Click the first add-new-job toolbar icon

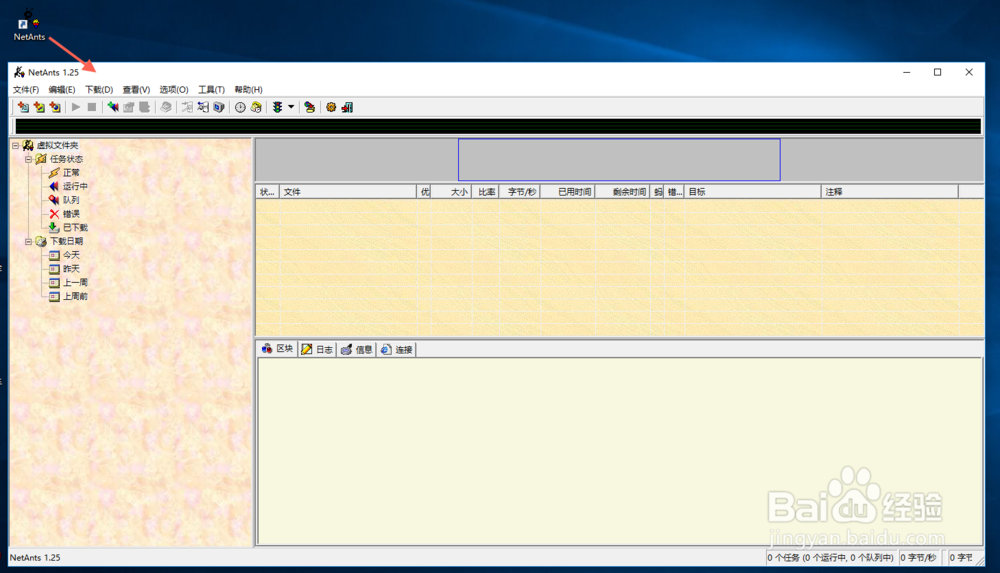(23, 107)
